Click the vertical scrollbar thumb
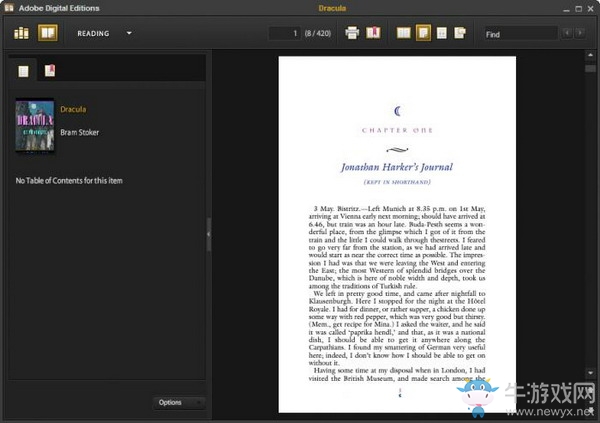 [x=590, y=69]
